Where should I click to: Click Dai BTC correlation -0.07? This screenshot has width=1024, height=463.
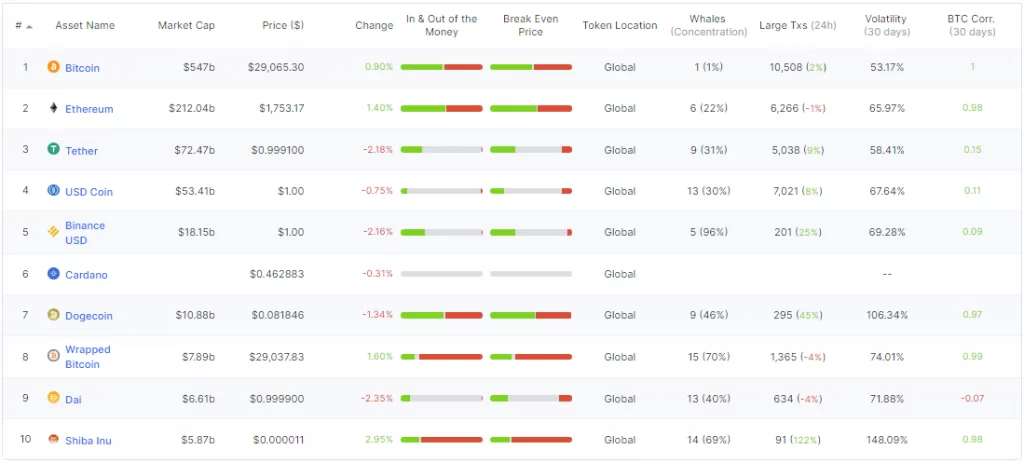click(972, 398)
